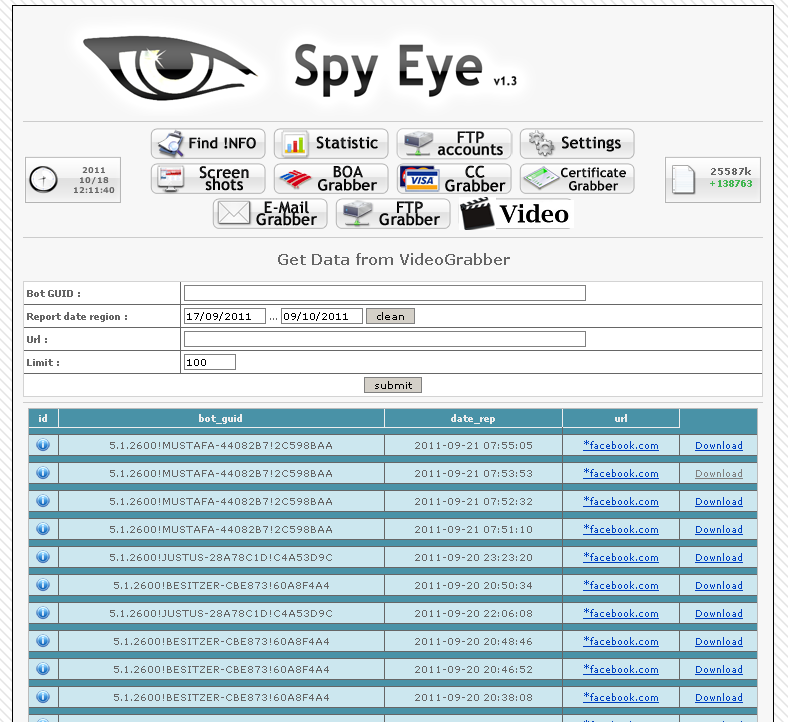Click the start date field 17/09/2011
Screen dimensions: 788x722
225,317
